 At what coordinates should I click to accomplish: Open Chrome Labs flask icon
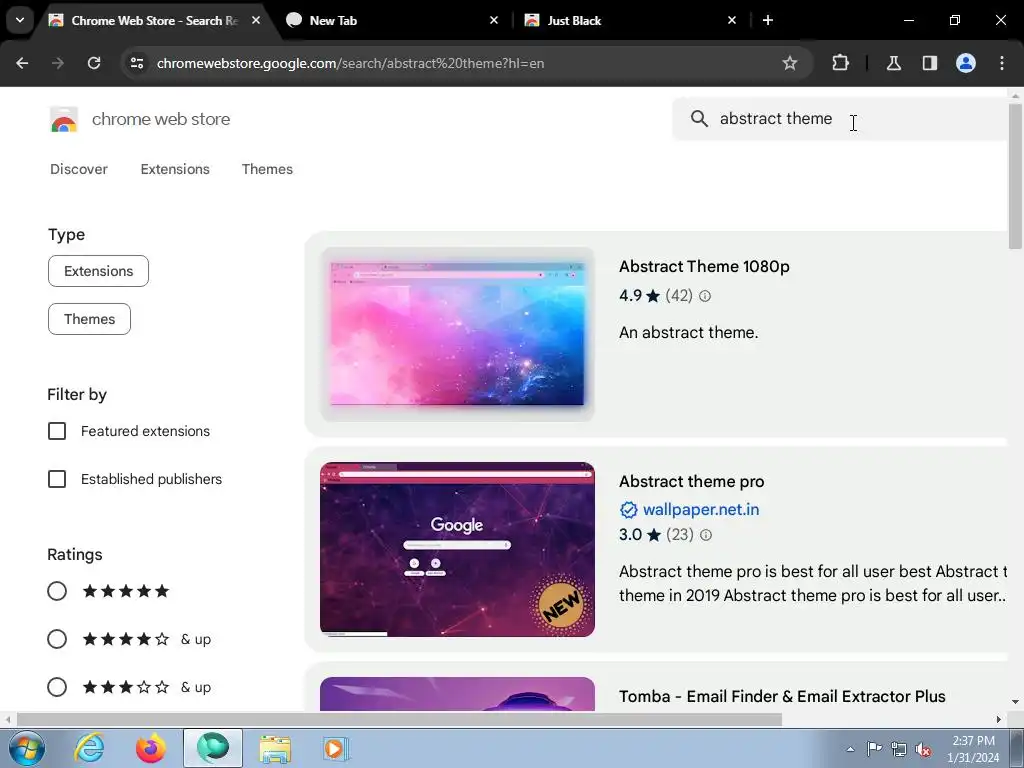(893, 63)
